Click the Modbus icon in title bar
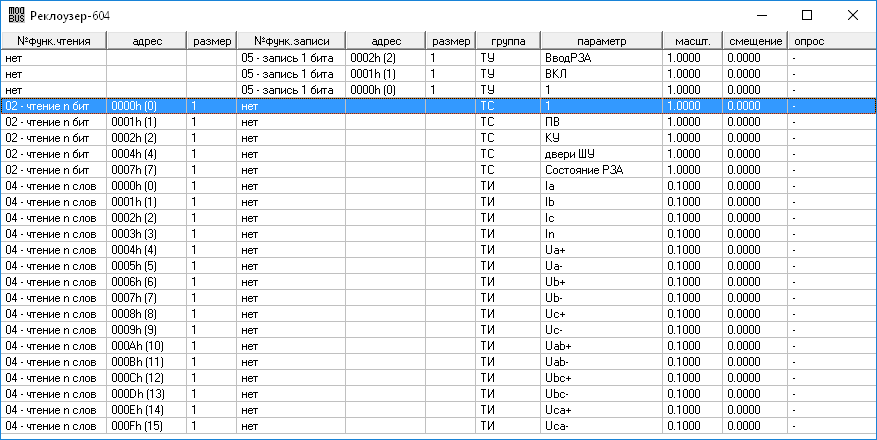877x440 pixels. coord(15,15)
